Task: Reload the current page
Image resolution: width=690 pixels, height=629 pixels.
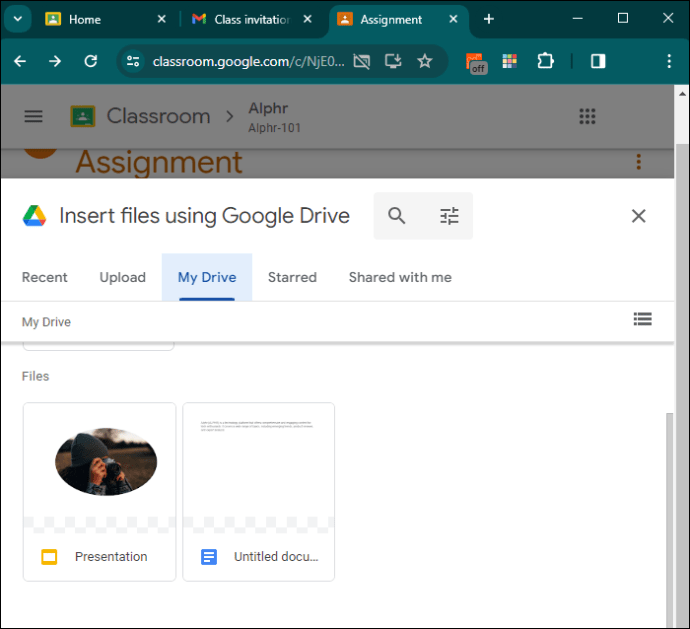Action: click(x=91, y=61)
